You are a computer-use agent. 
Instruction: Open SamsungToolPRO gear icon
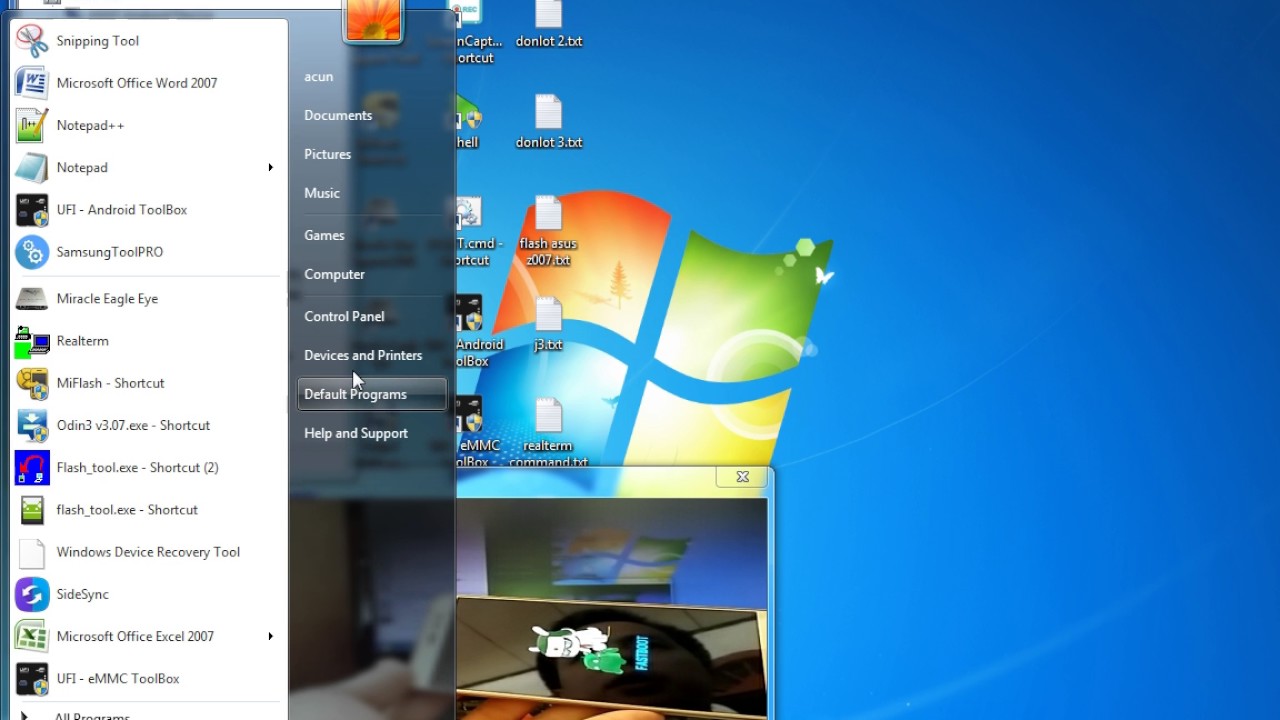click(32, 252)
